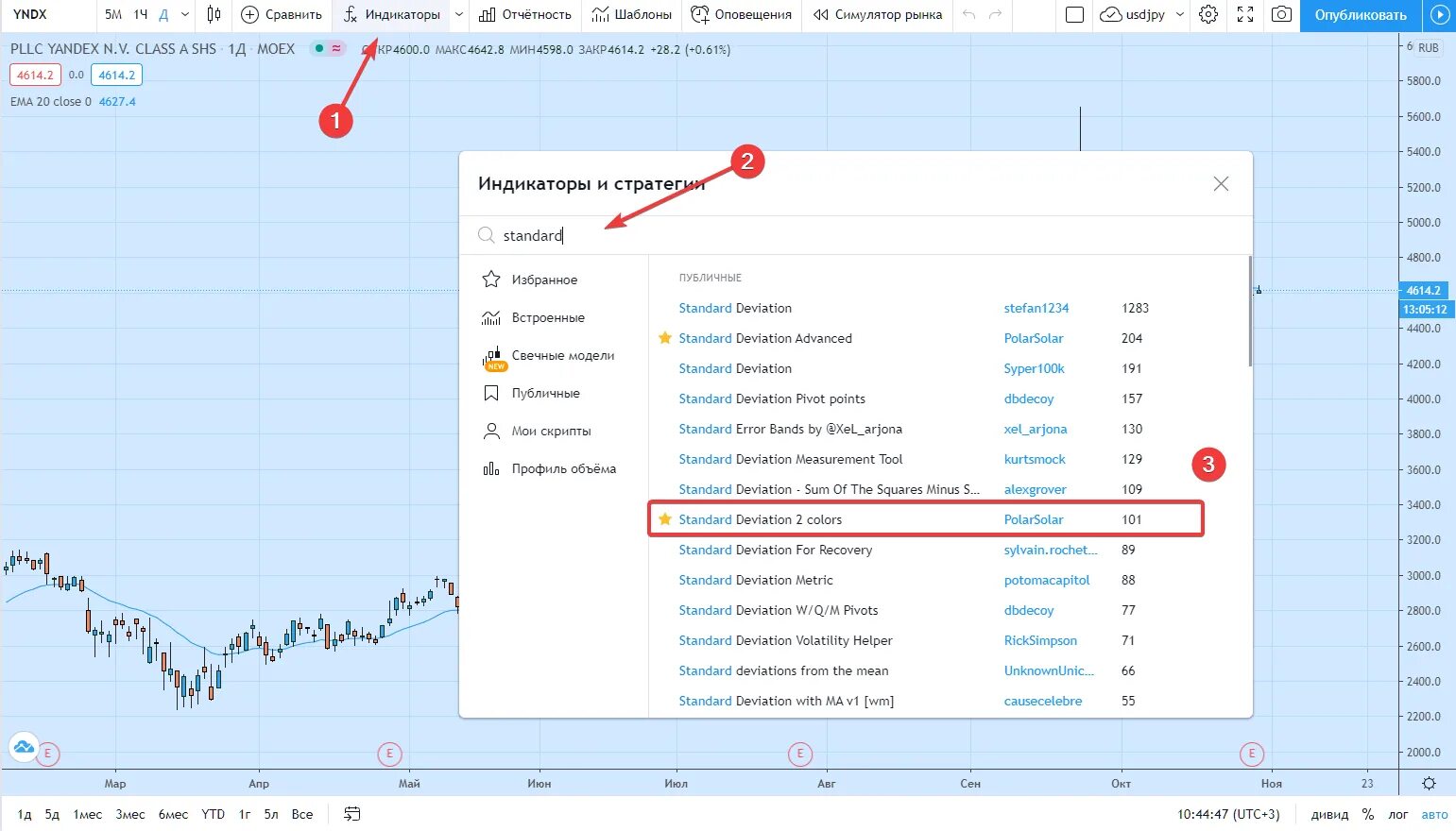Click the cloud save icon on chart
This screenshot has height=831, width=1456.
coord(24,748)
